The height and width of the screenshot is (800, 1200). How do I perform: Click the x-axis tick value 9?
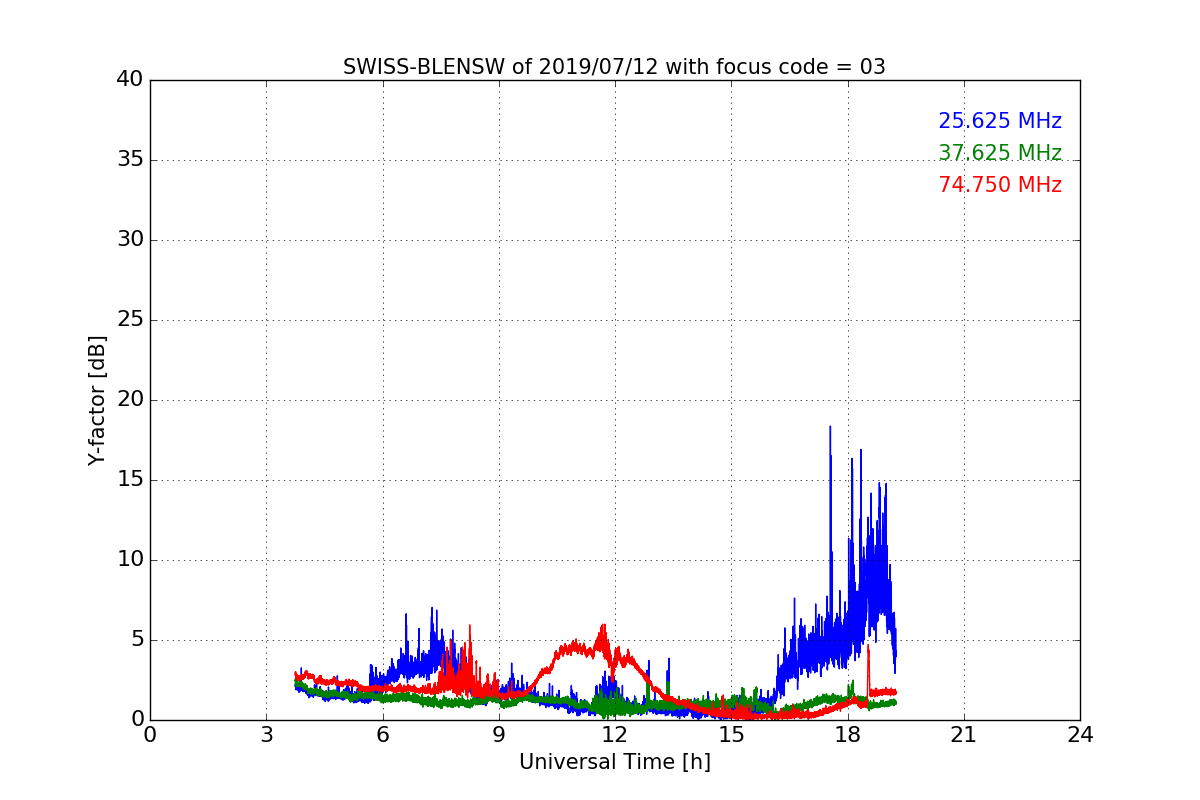[499, 734]
